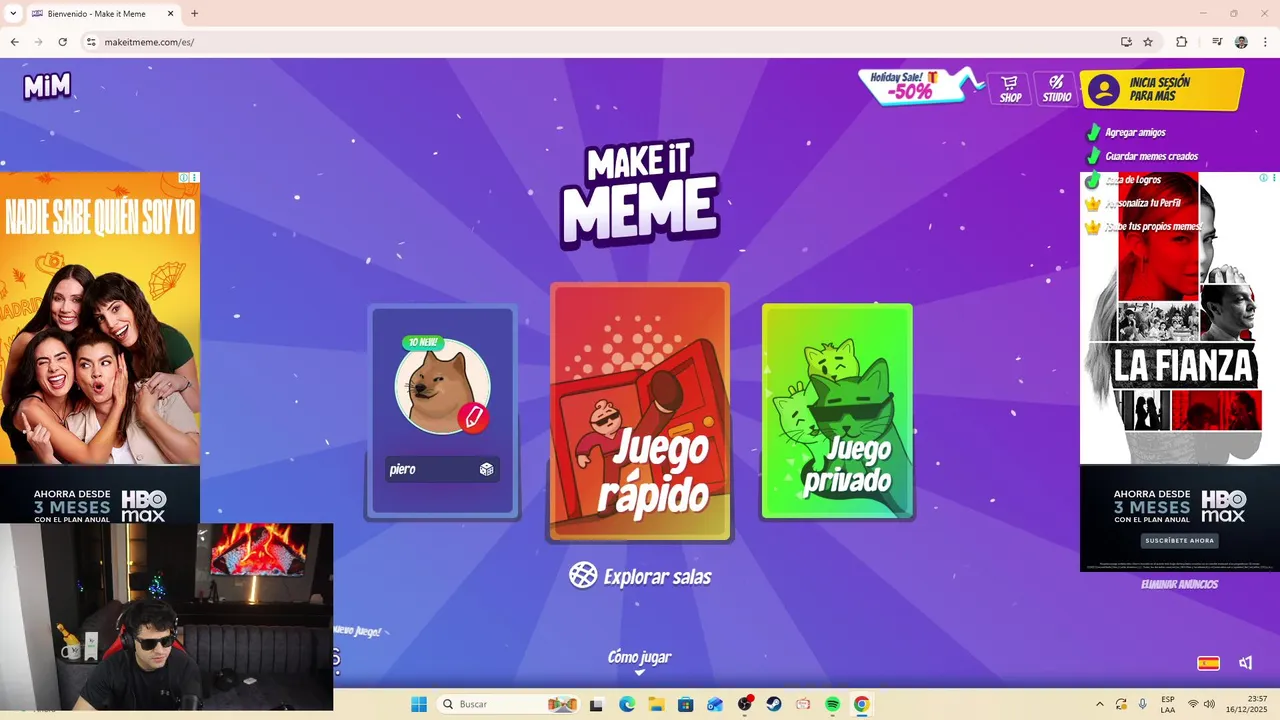Open the Studio page
Viewport: 1280px width, 720px height.
click(1056, 88)
